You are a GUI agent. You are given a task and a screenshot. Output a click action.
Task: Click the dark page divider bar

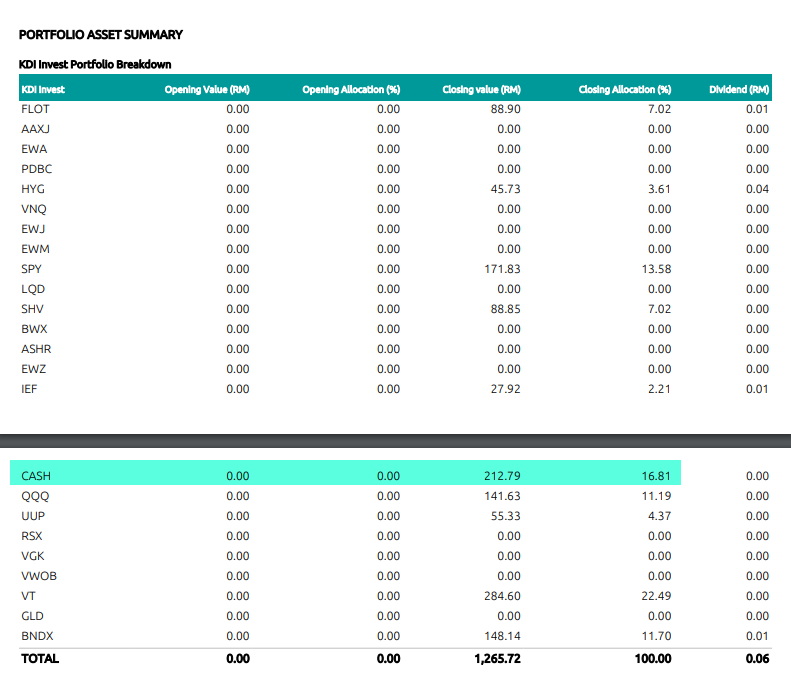[396, 441]
